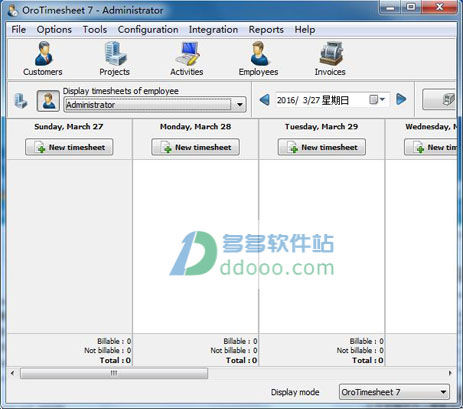Go to next date with right arrow
463x409 pixels.
point(401,99)
